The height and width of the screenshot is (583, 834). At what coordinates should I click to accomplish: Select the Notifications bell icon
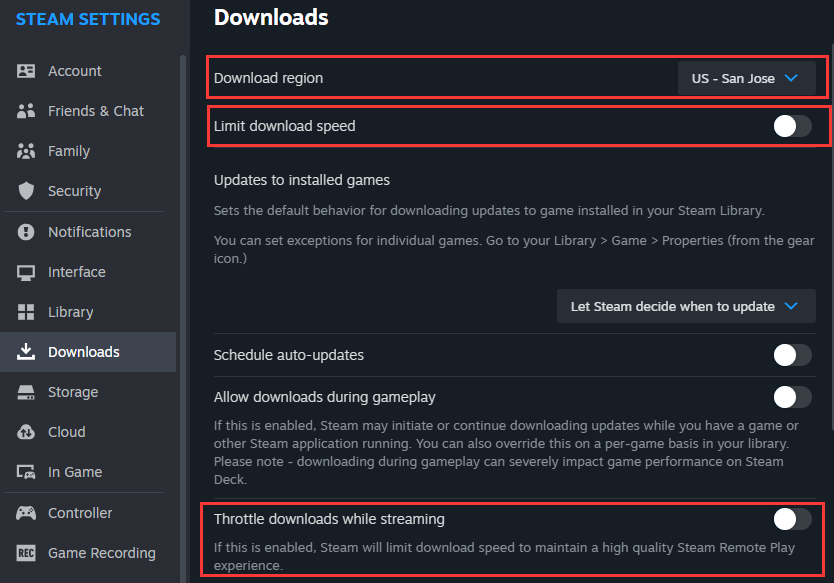(26, 231)
